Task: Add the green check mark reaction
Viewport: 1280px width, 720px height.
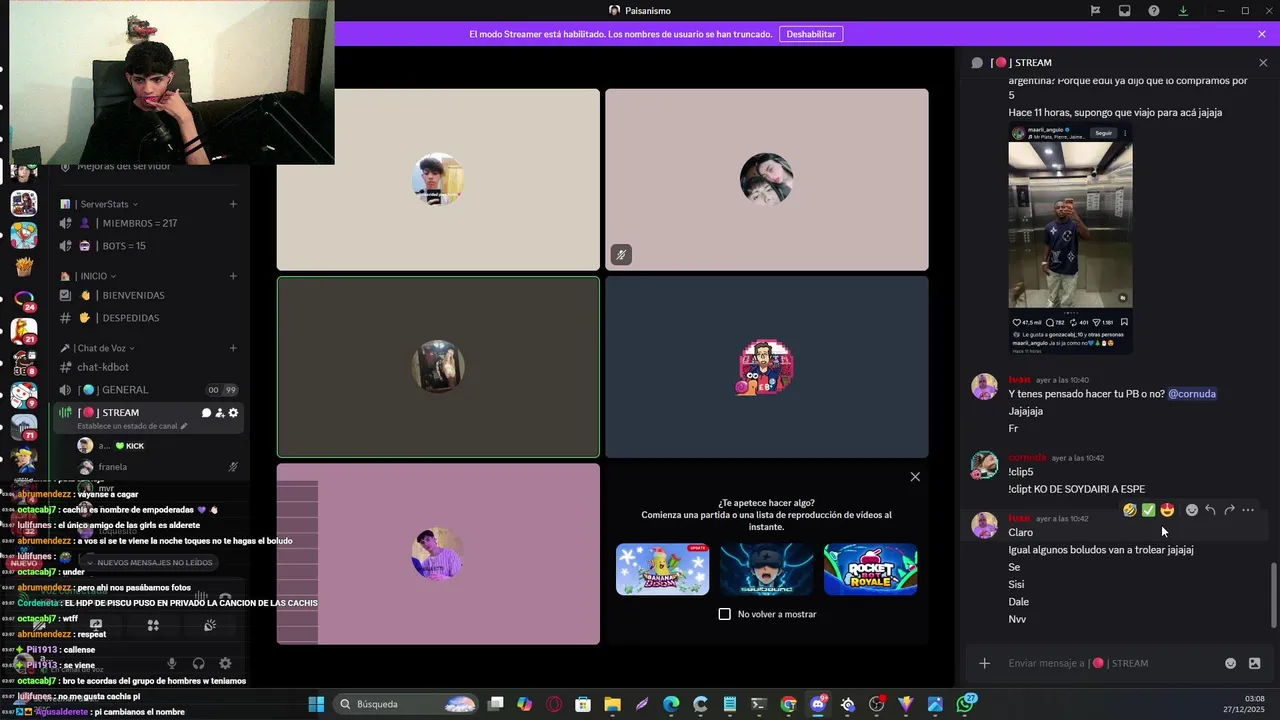Action: click(1148, 510)
